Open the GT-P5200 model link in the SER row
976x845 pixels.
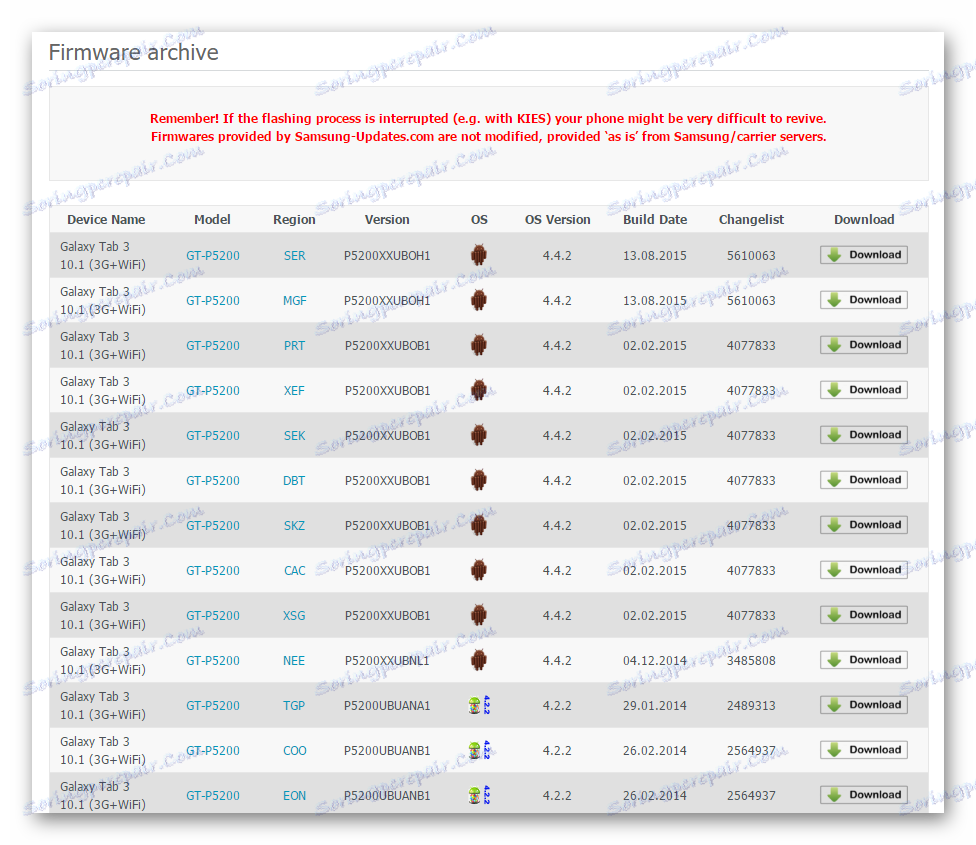(213, 256)
